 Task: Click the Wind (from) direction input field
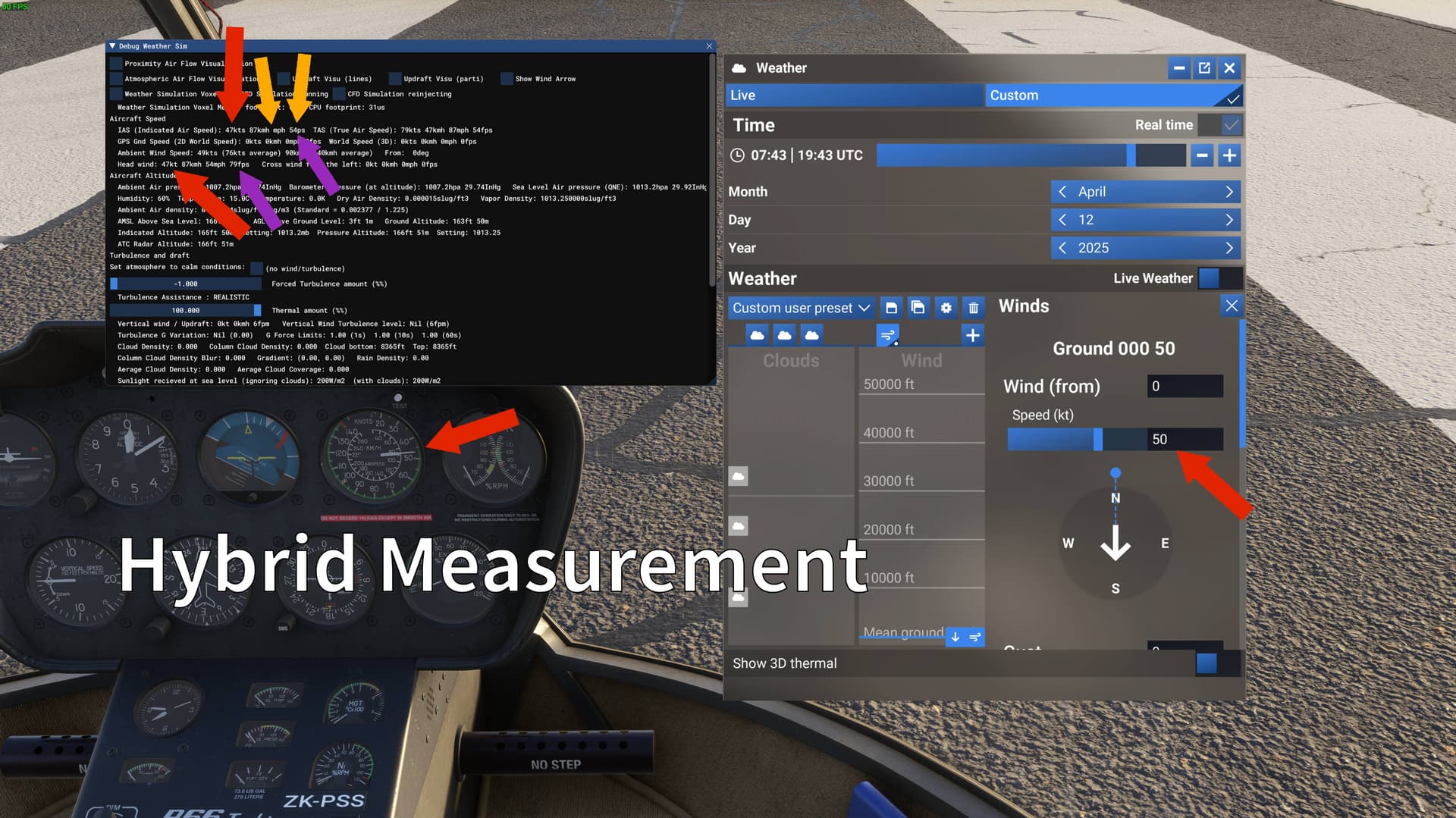pos(1185,386)
